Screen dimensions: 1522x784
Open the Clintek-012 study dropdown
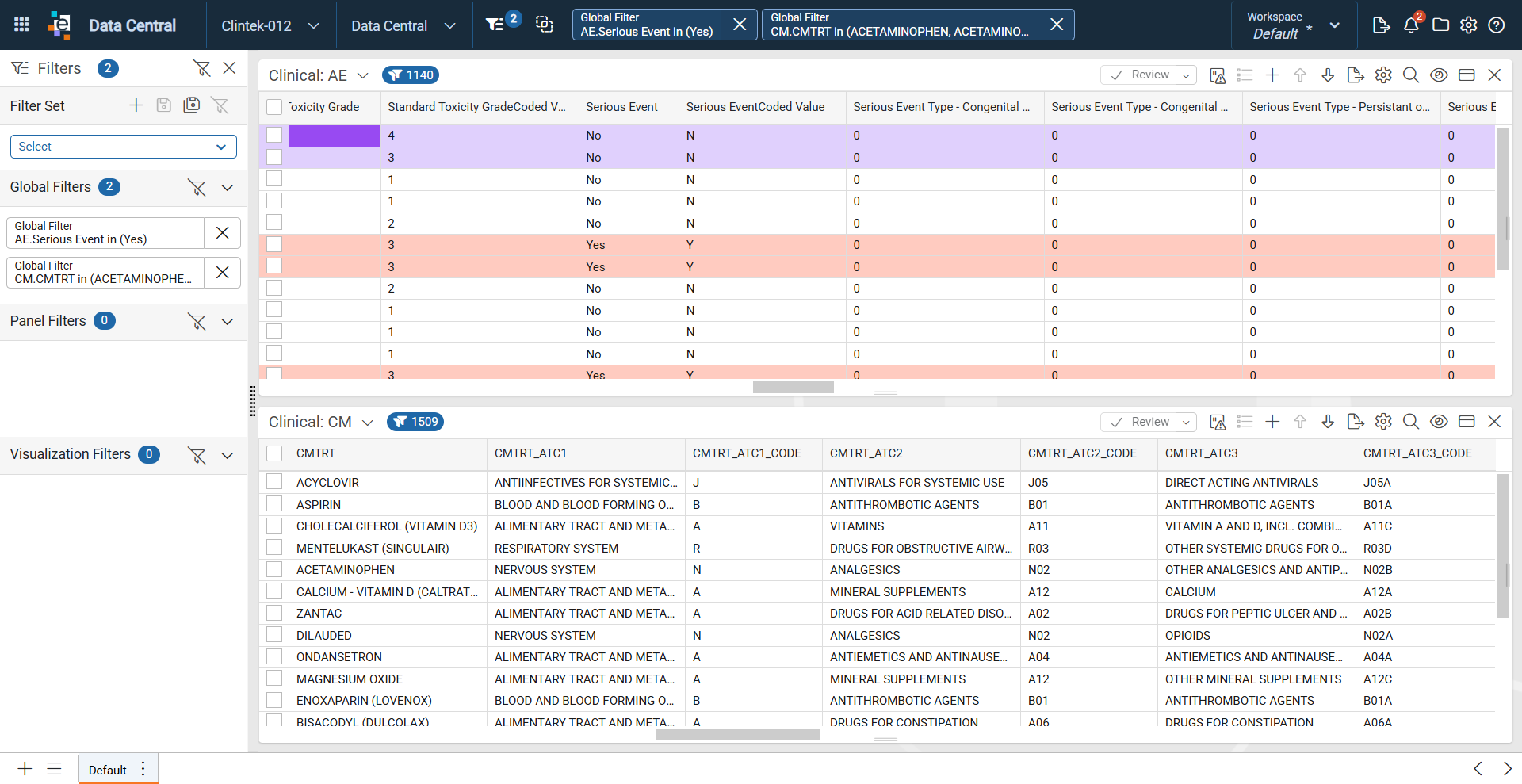[270, 25]
